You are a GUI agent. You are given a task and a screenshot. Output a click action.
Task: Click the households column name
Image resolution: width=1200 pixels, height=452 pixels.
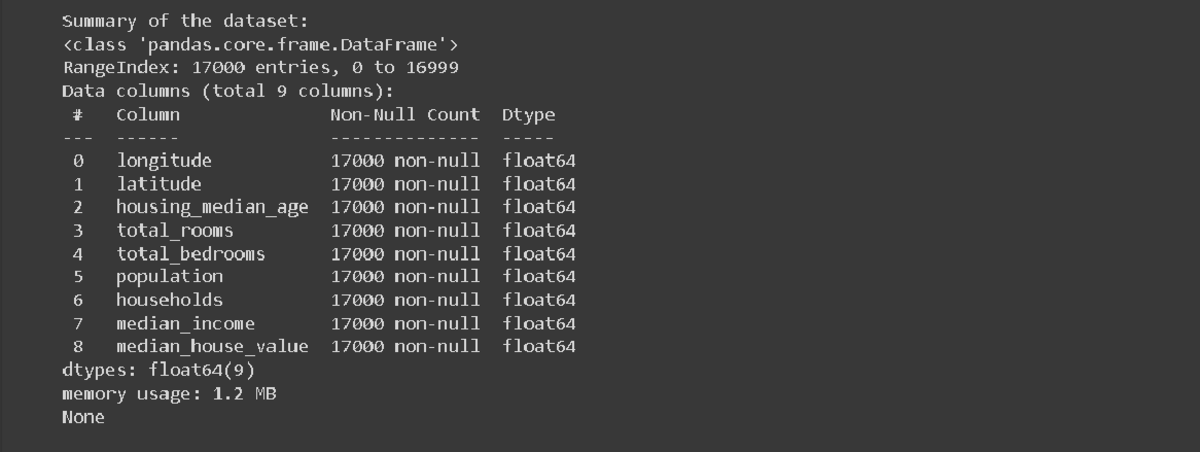[x=170, y=299]
